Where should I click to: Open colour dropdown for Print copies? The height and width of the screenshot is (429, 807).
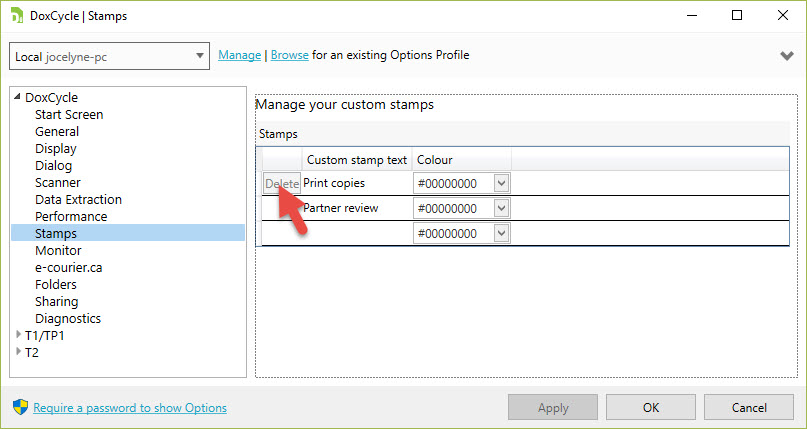(502, 183)
